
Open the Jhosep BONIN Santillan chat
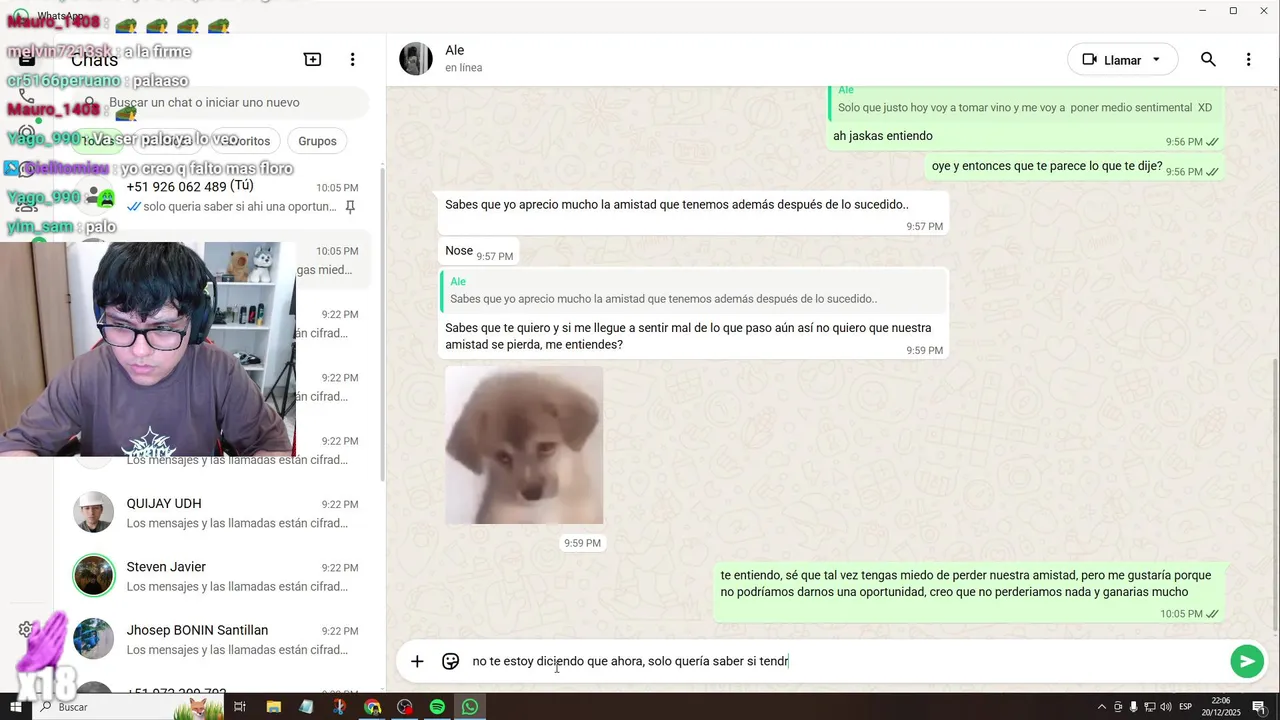pos(219,640)
